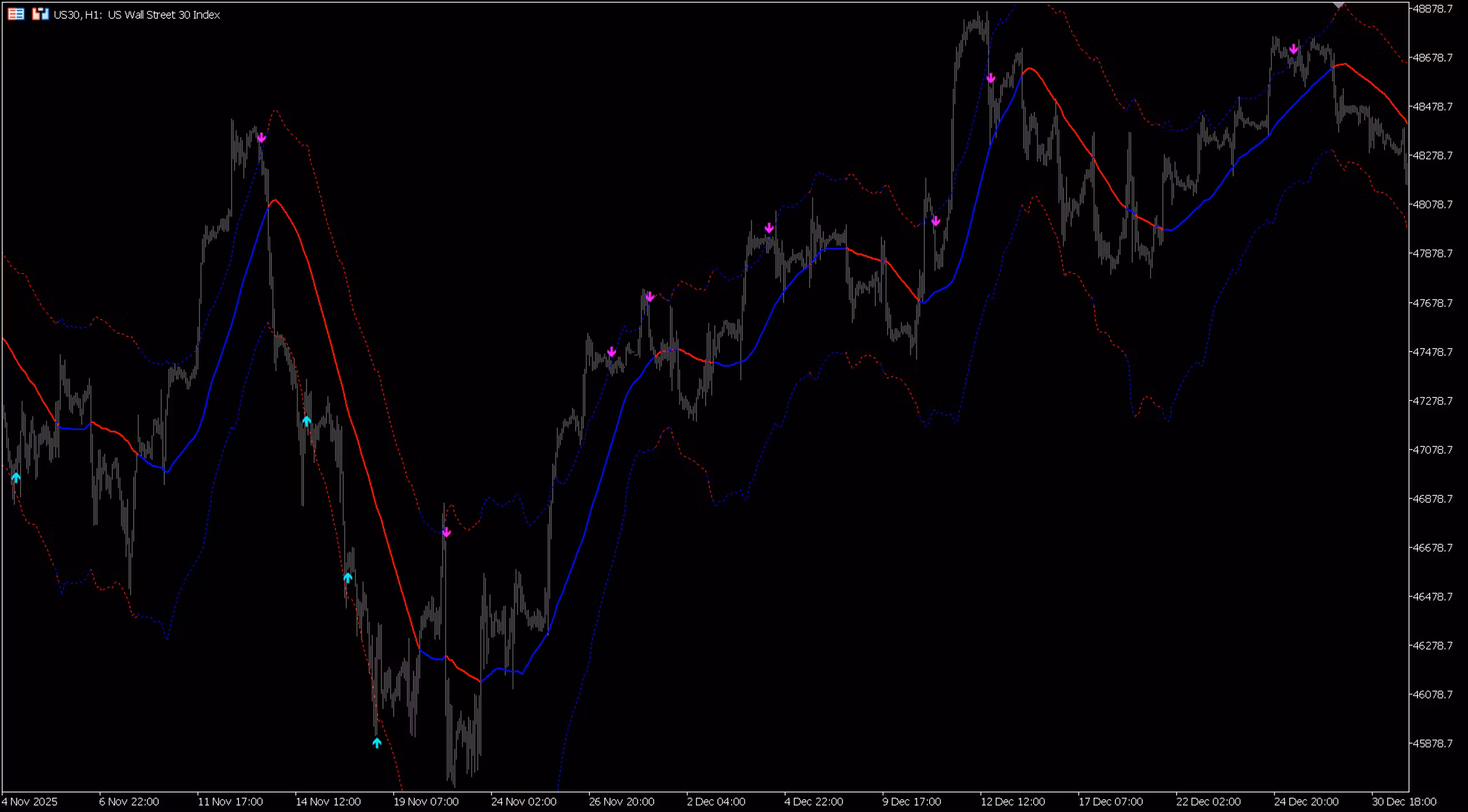Click the 46478.7 price scale label

1432,596
